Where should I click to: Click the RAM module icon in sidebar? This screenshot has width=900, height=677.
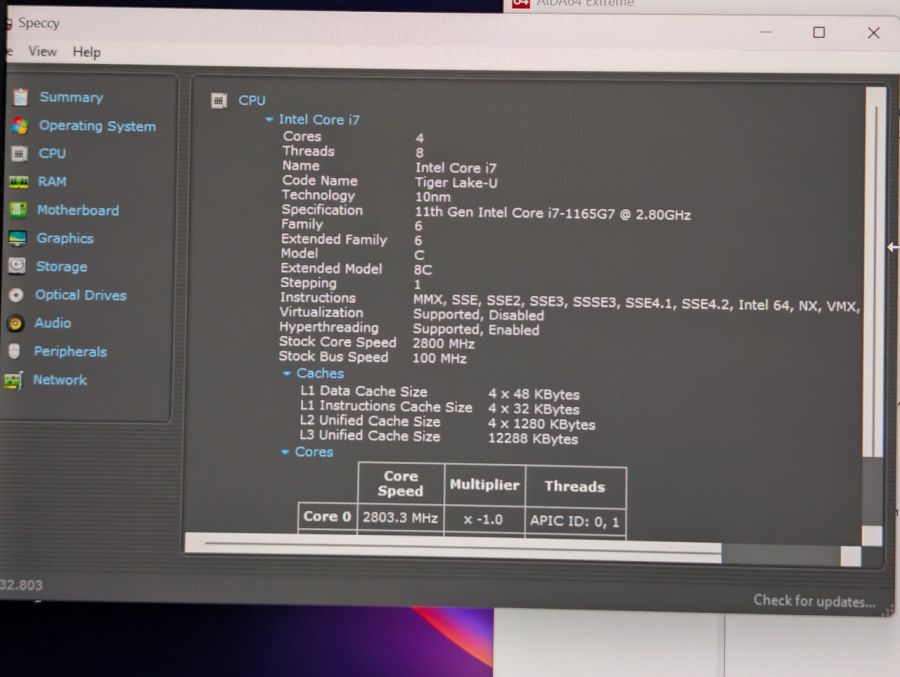tap(18, 182)
